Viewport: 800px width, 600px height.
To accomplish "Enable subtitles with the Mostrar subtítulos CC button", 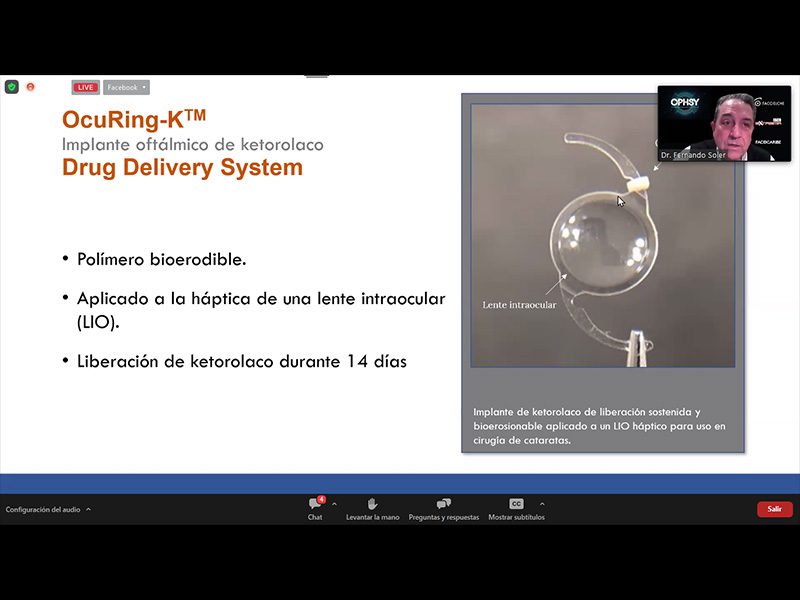I will (x=516, y=503).
